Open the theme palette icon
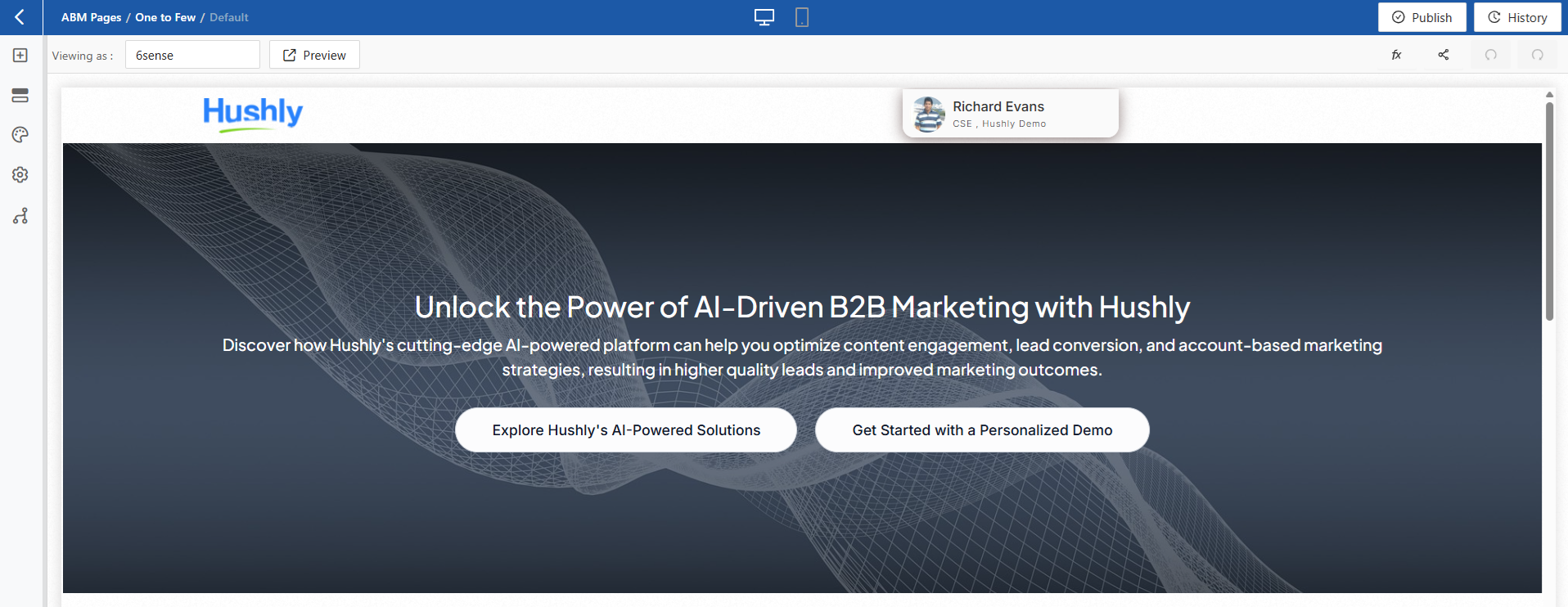The image size is (1568, 607). coord(20,135)
